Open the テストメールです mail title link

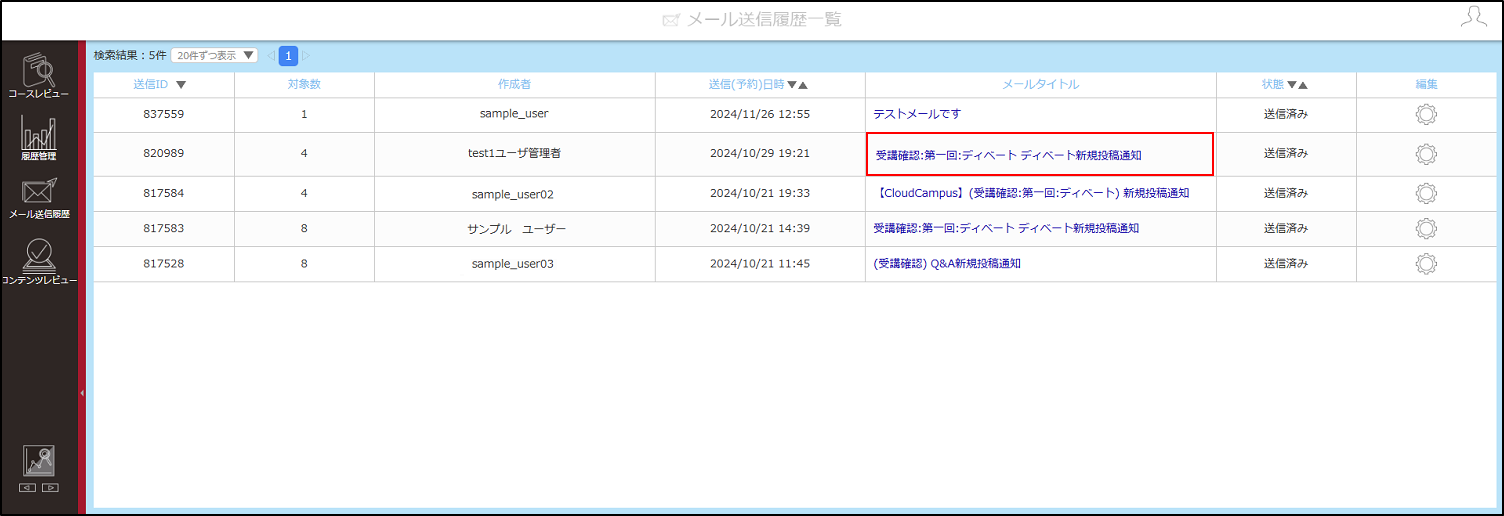pos(917,114)
